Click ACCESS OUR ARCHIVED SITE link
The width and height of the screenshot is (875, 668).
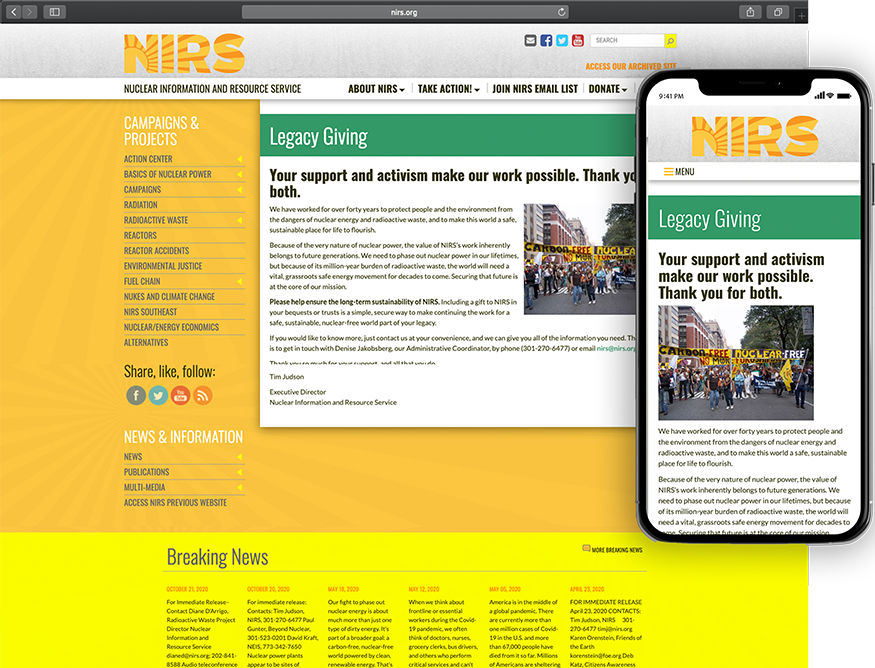(x=631, y=66)
